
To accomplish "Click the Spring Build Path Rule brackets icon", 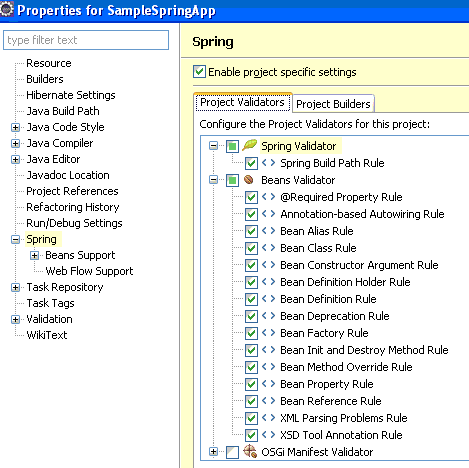I will coord(268,163).
